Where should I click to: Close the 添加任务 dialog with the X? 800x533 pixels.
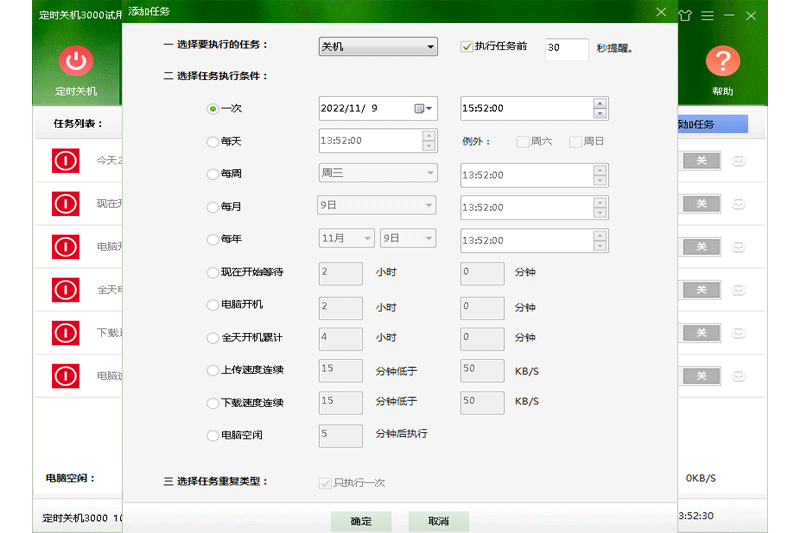661,12
